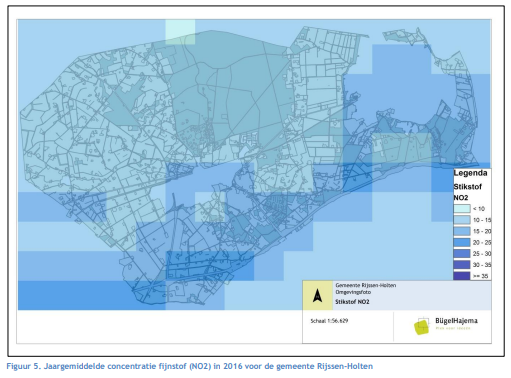Click the '20 - 25' legend color swatch

pyautogui.click(x=462, y=242)
